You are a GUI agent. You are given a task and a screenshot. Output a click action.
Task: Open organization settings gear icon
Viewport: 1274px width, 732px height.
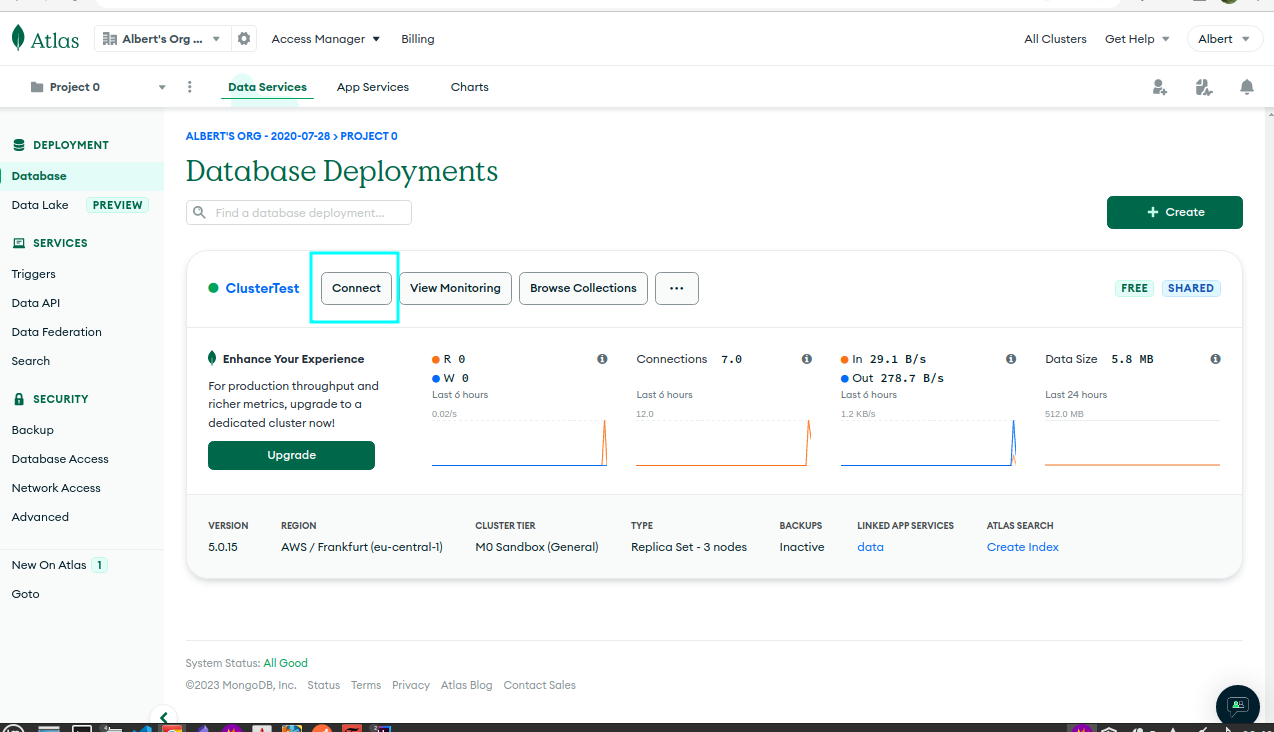[x=243, y=39]
